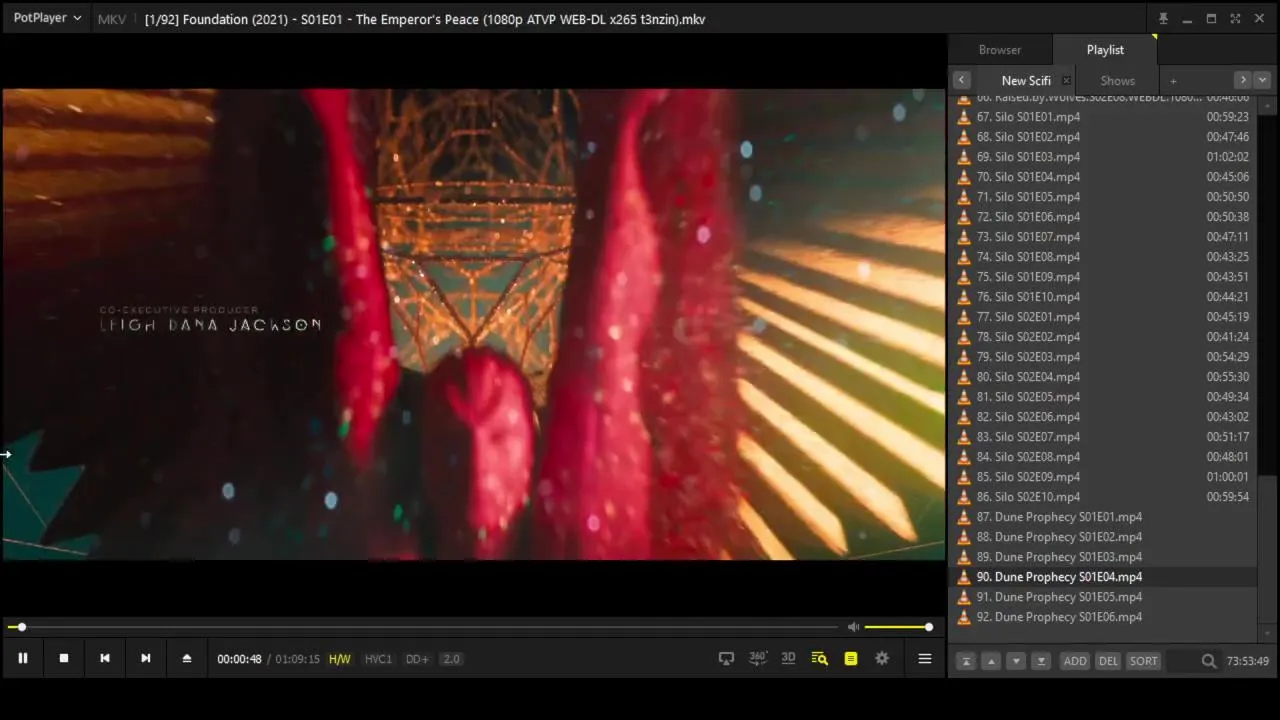Switch to the Browser tab
This screenshot has width=1280, height=720.
[1000, 50]
